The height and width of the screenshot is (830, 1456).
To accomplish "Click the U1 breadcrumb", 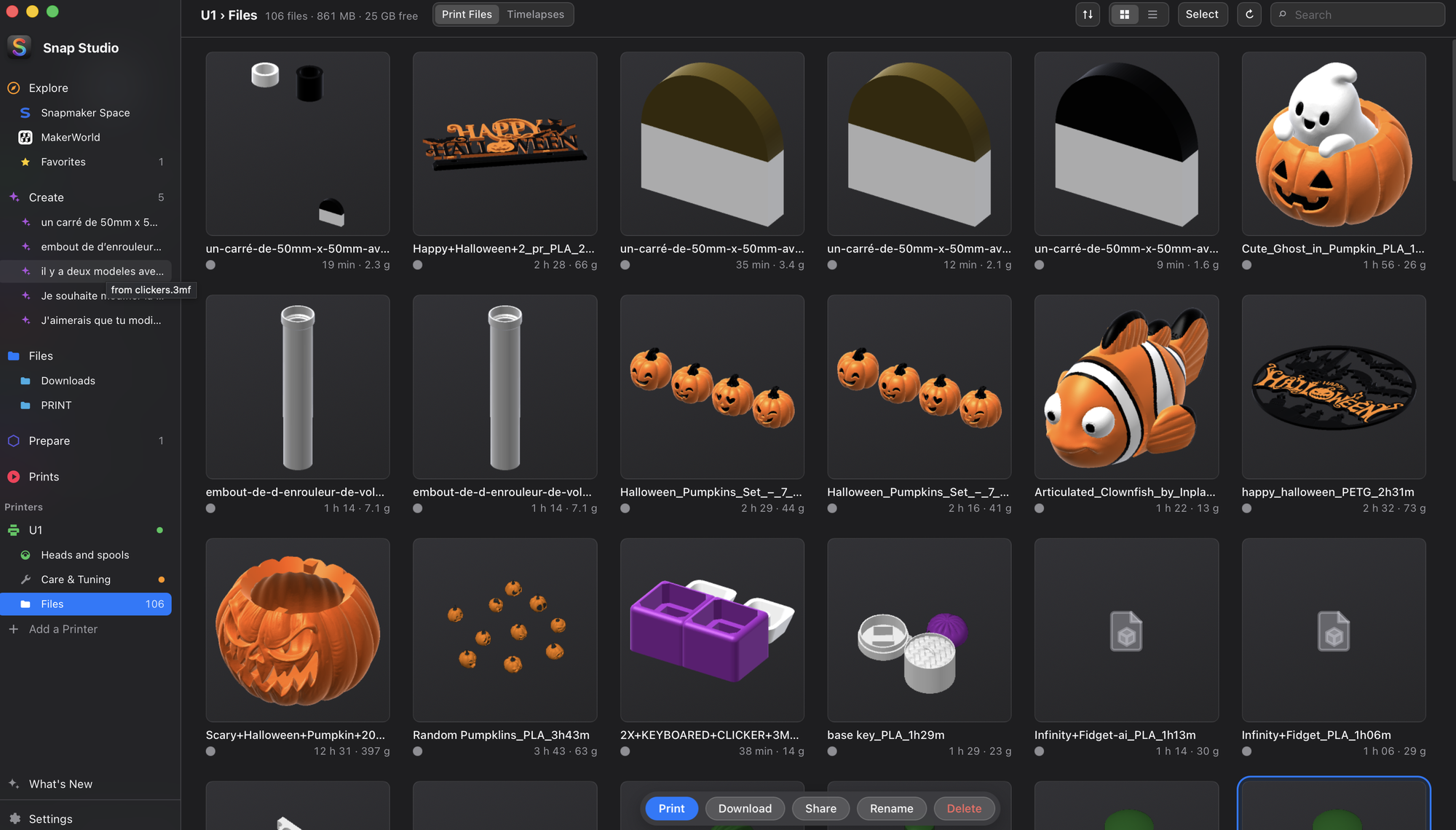I will tap(208, 15).
